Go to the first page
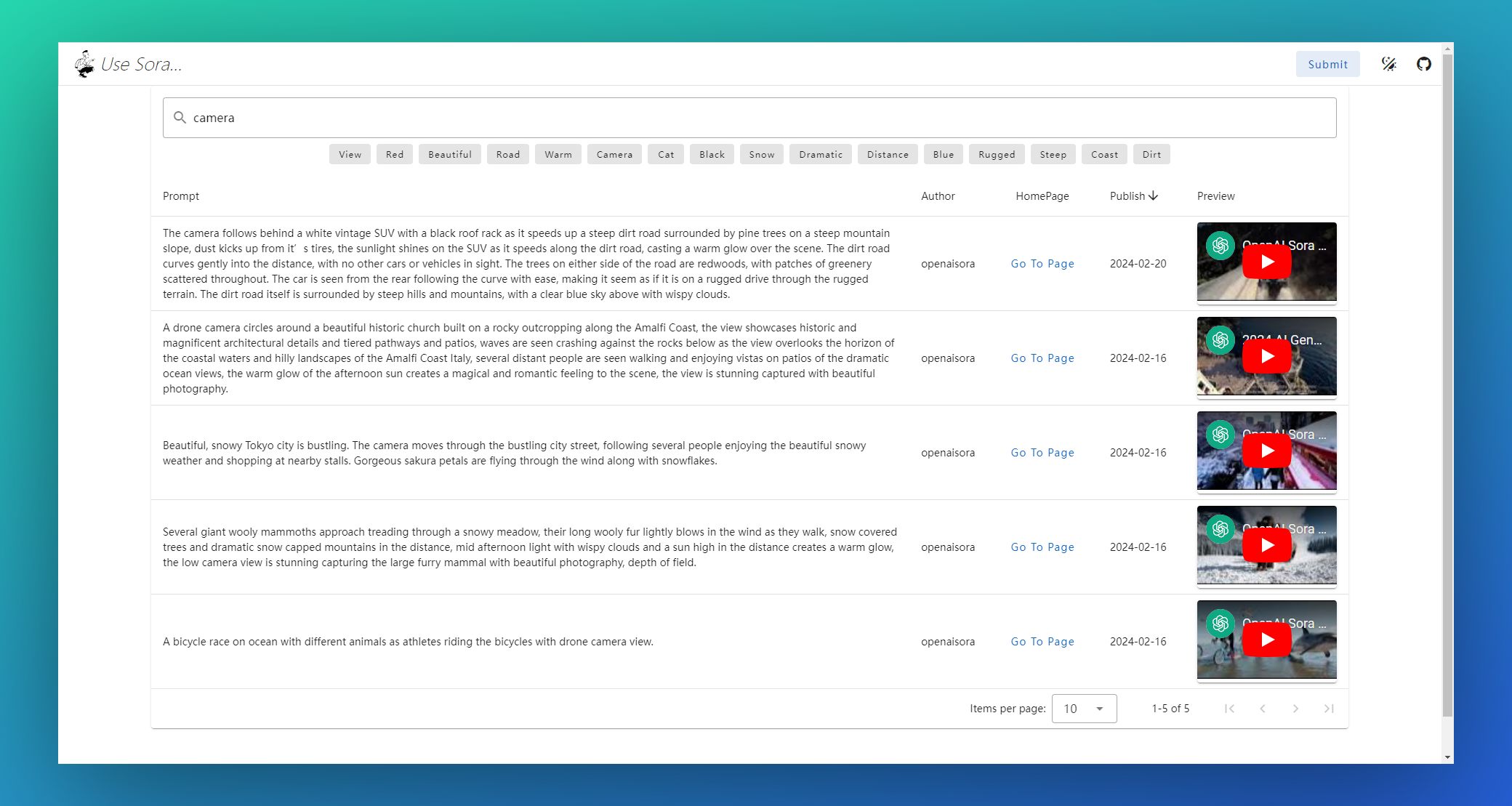 pyautogui.click(x=1229, y=709)
